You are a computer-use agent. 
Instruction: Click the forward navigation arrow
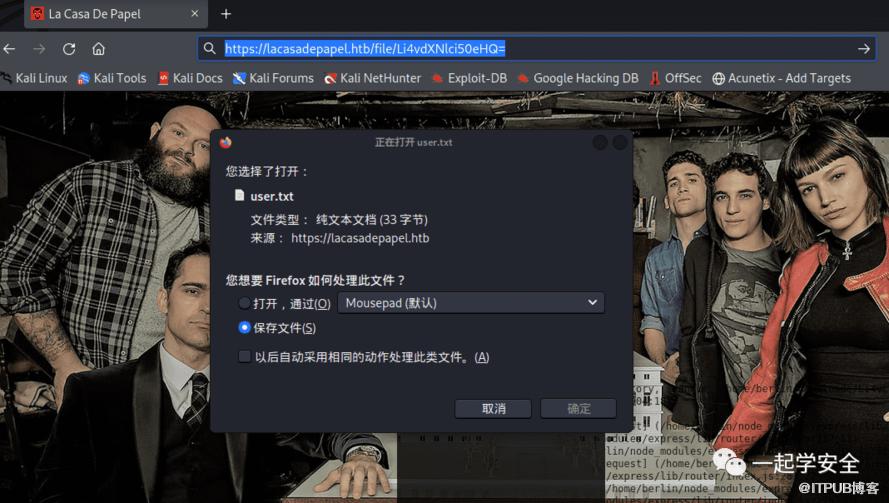click(39, 49)
